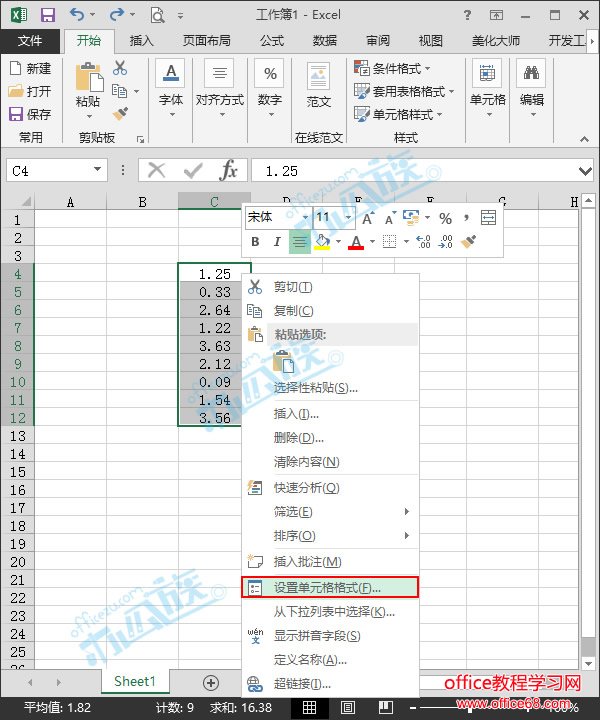Toggle center alignment in mini toolbar
The image size is (600, 720).
(x=300, y=242)
